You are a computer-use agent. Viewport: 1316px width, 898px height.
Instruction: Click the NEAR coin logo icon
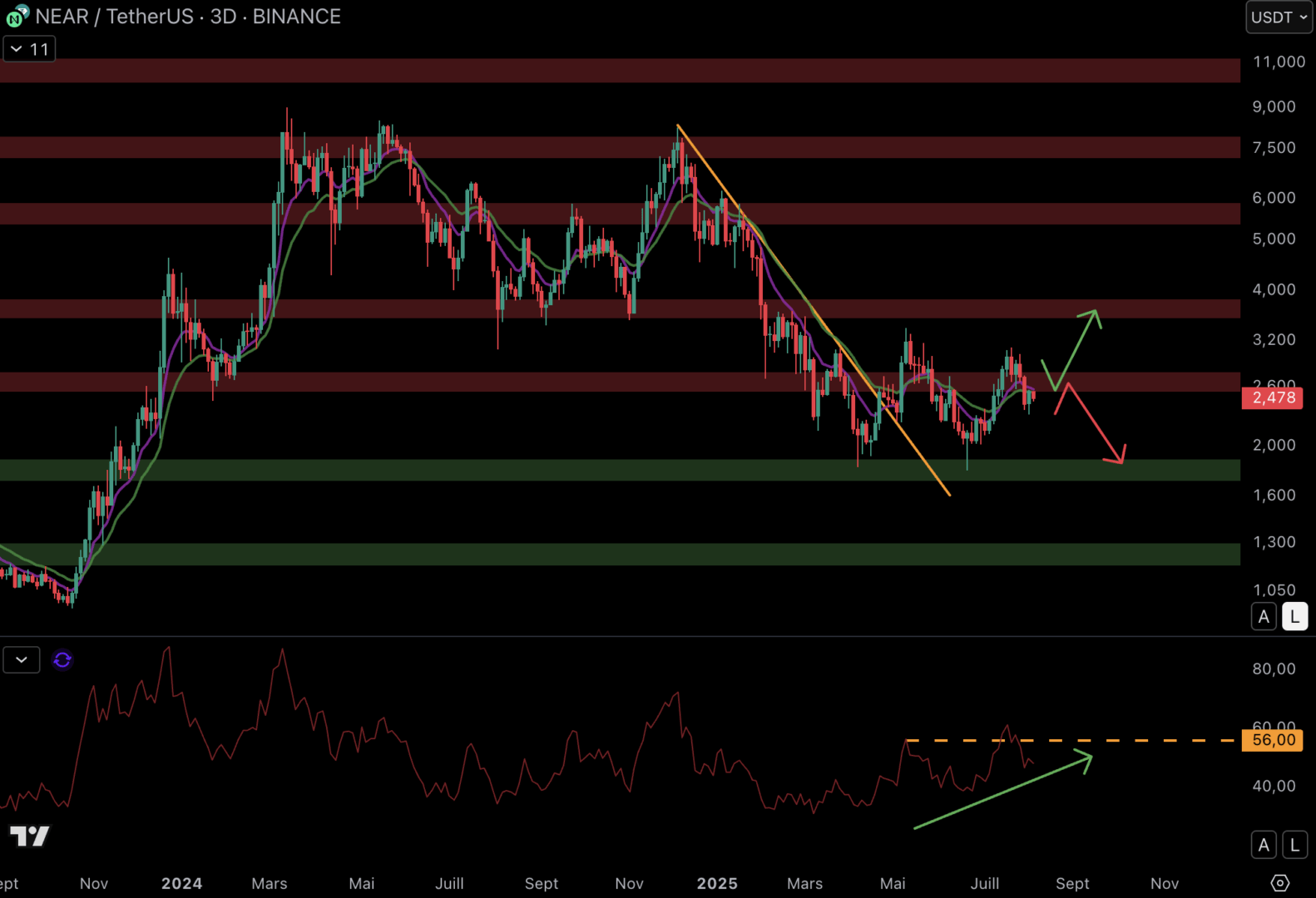(17, 16)
